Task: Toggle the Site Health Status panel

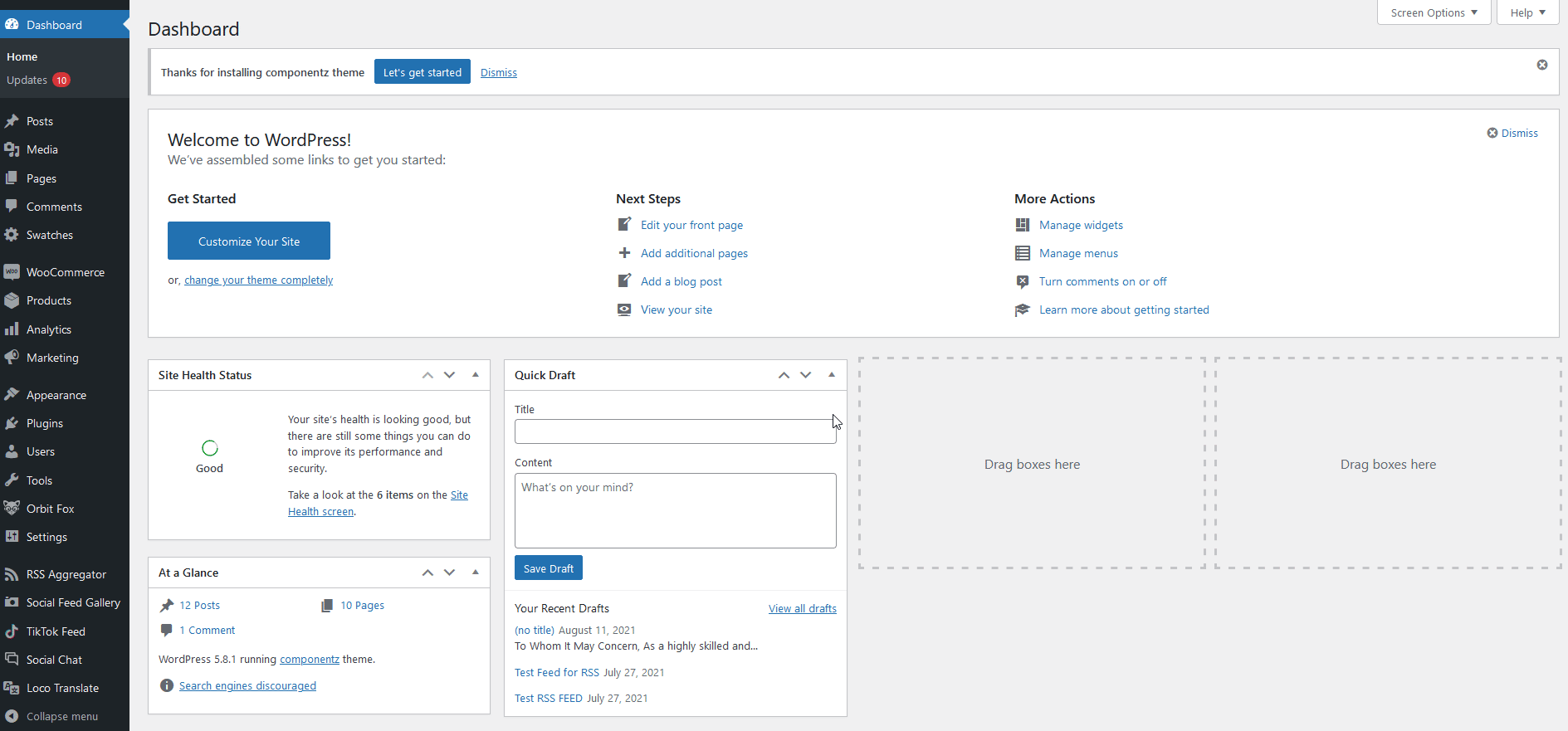Action: (x=476, y=375)
